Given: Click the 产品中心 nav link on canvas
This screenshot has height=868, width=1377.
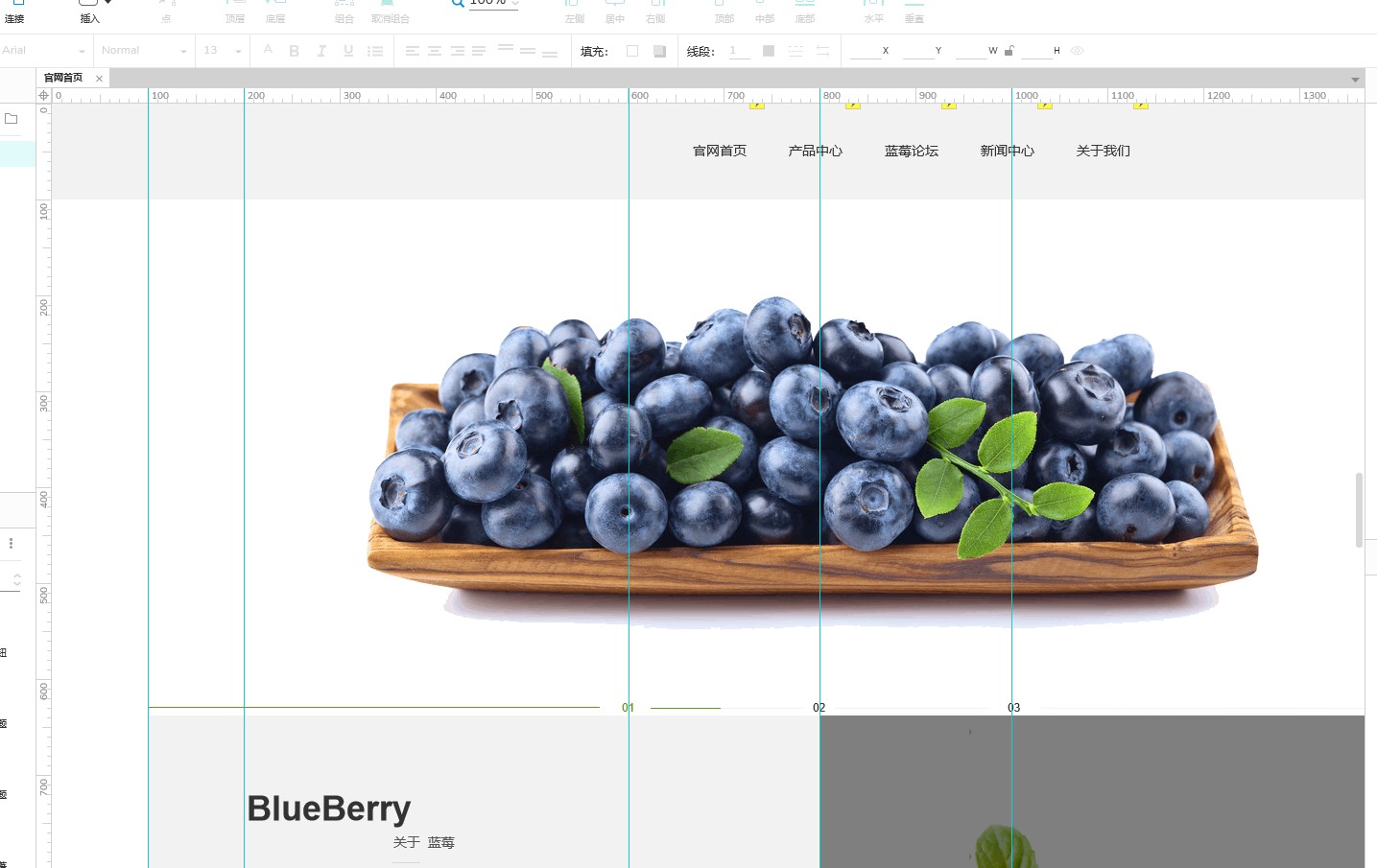Looking at the screenshot, I should click(816, 151).
